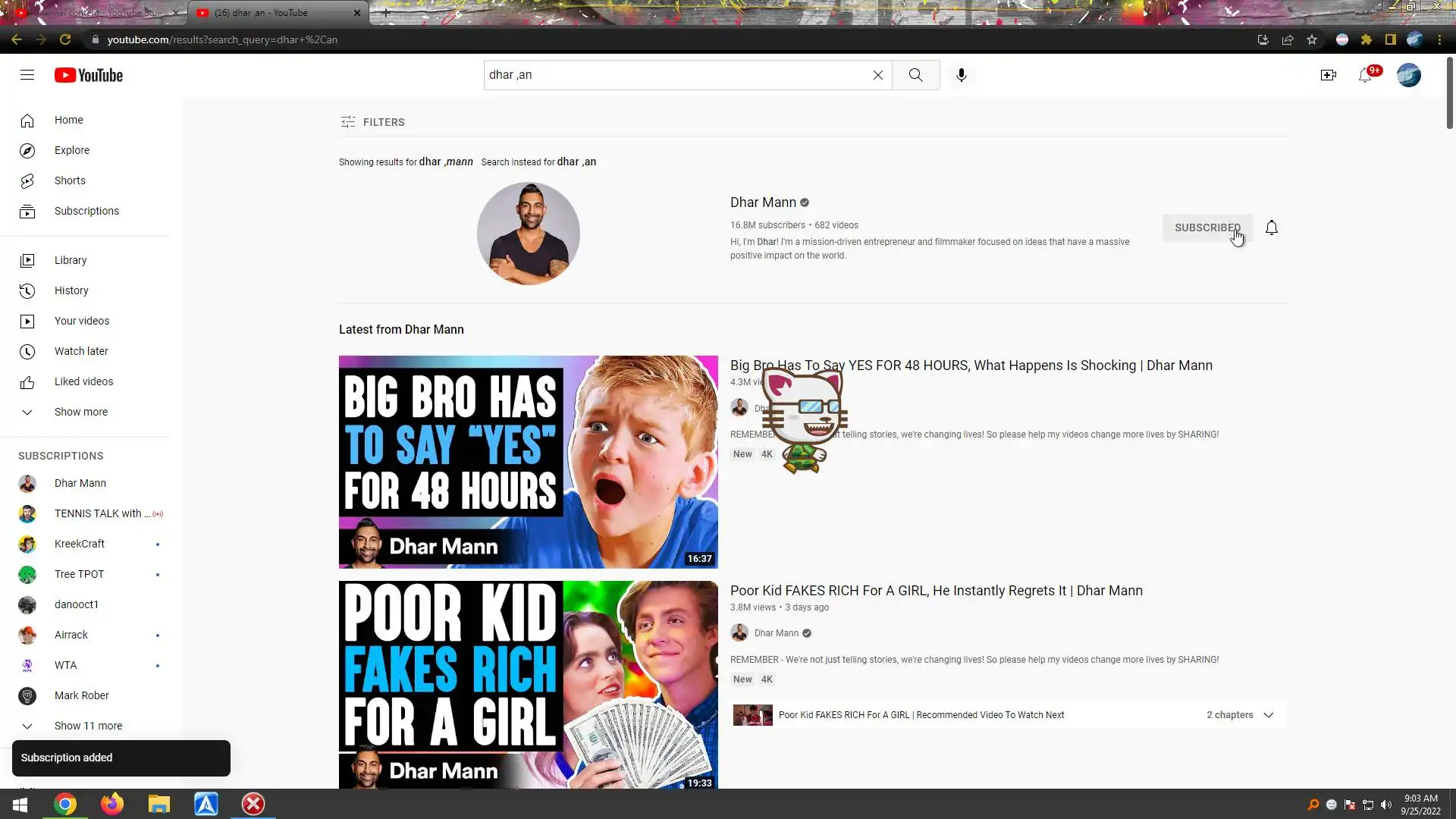Open the Create video camera icon
The image size is (1456, 819).
coord(1328,75)
